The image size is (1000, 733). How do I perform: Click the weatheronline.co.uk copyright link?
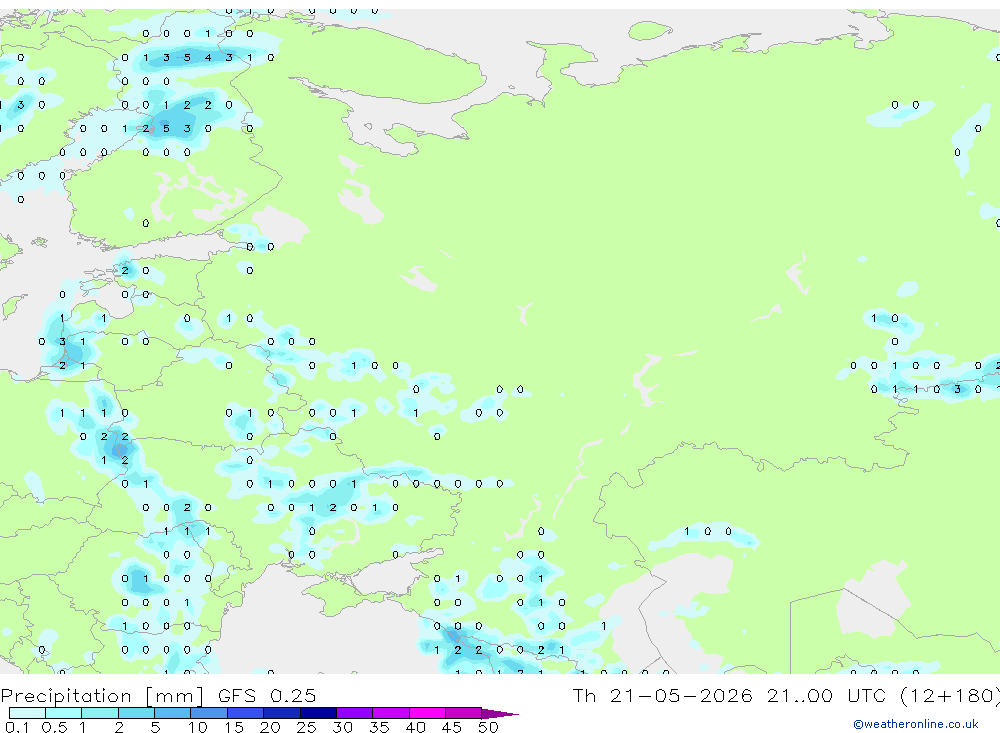click(916, 724)
